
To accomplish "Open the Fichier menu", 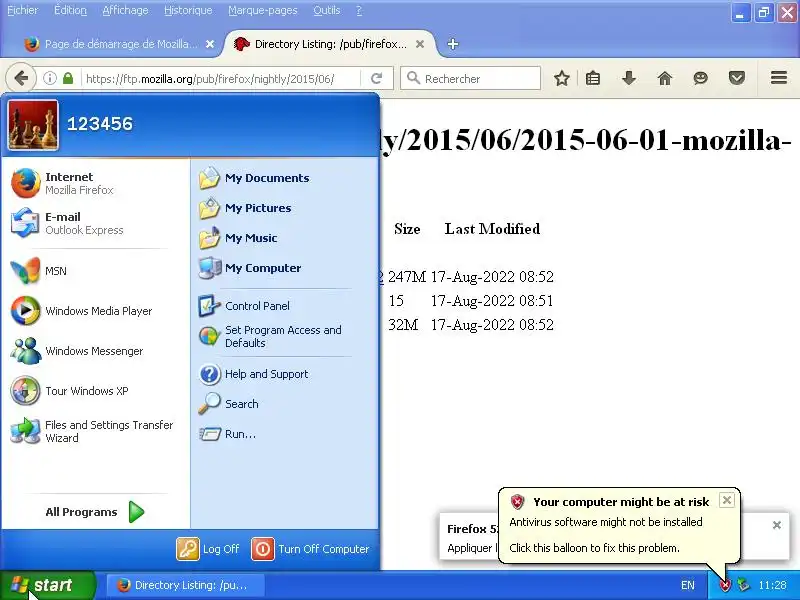I will point(22,10).
